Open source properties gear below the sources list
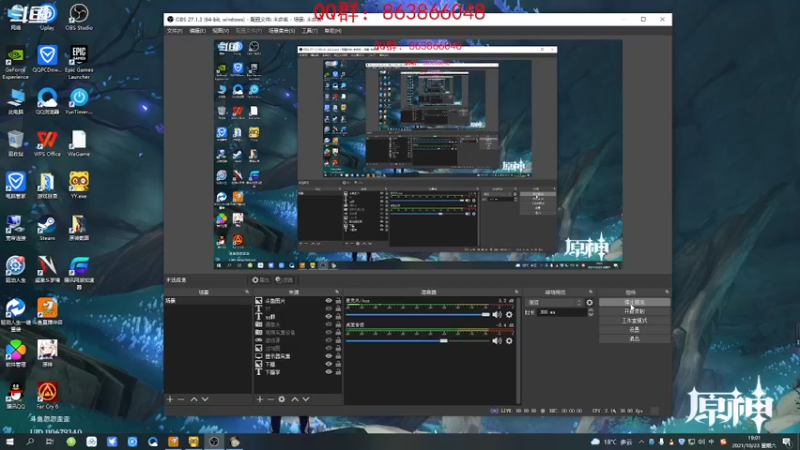Screen dimensions: 800x450 pyautogui.click(x=282, y=399)
